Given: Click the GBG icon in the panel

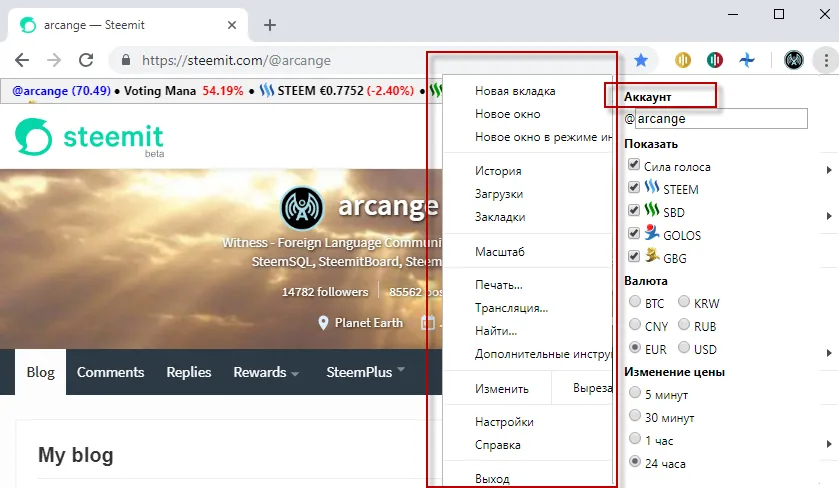Looking at the screenshot, I should pyautogui.click(x=652, y=255).
